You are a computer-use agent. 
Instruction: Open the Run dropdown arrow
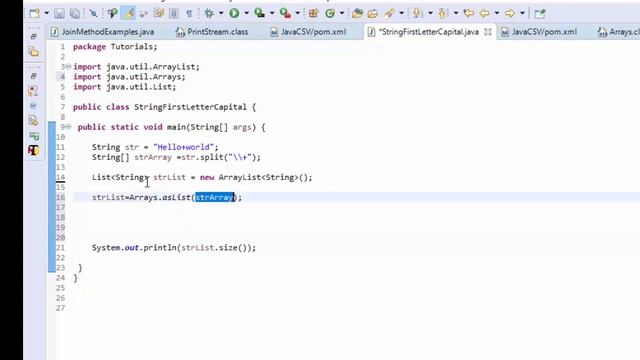pos(247,13)
